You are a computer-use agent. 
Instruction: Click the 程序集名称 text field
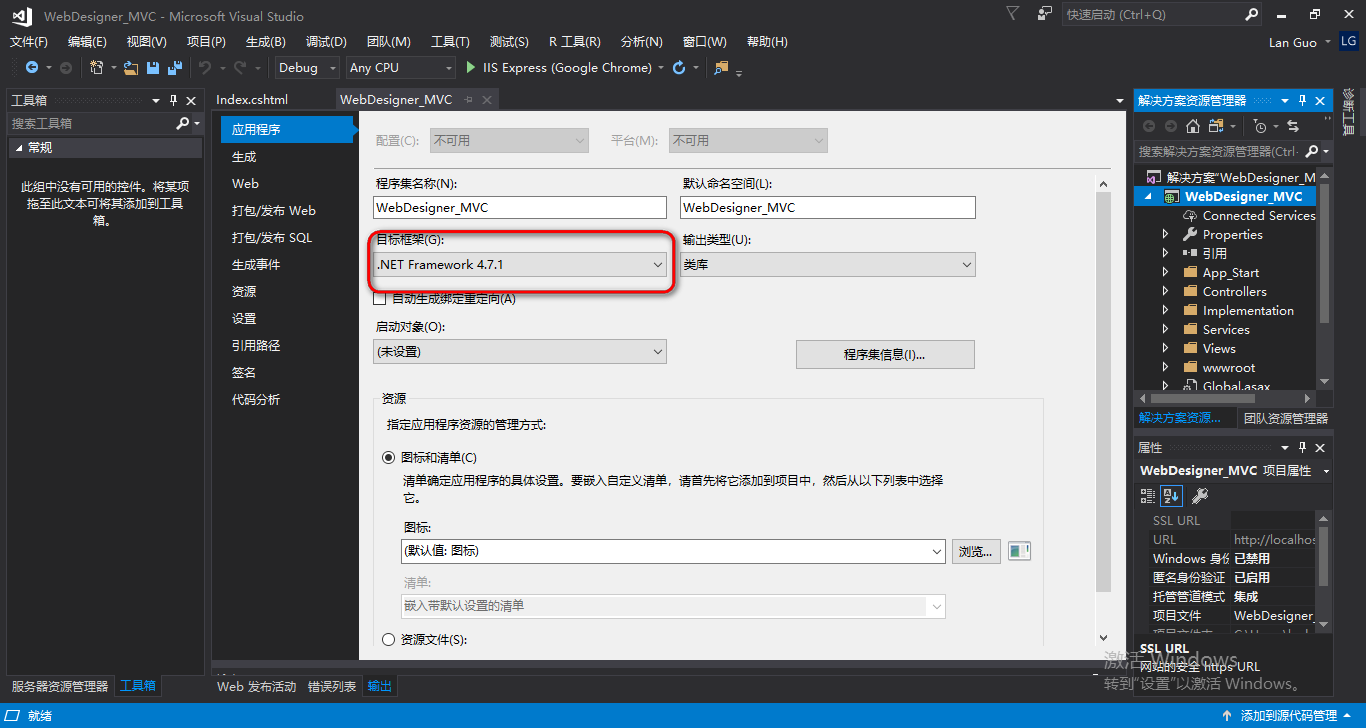520,207
